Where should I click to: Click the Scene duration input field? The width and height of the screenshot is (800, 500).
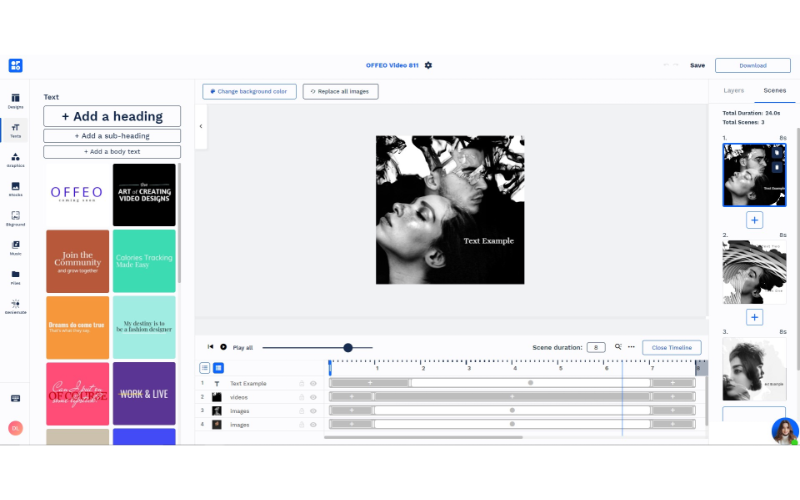pos(596,347)
